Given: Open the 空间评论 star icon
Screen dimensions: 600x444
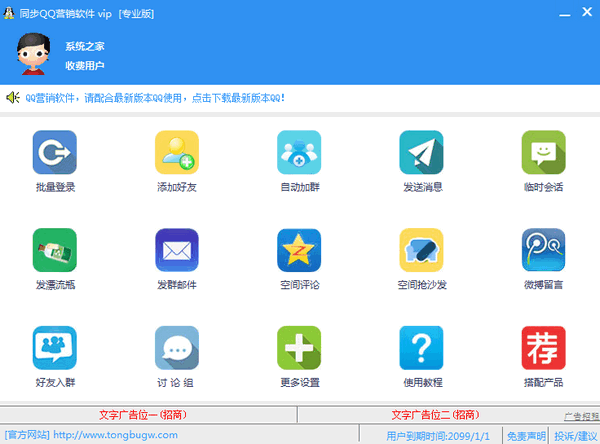Looking at the screenshot, I should pyautogui.click(x=299, y=250).
